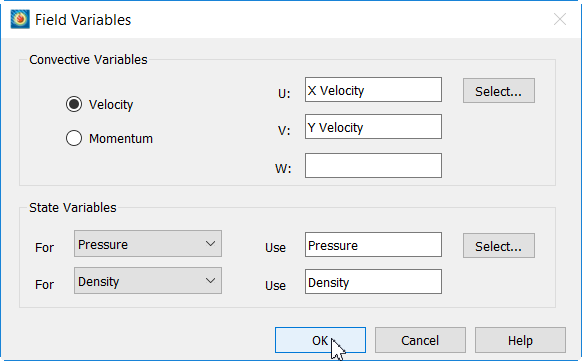Confirm the dialog with OK
Image resolution: width=582 pixels, height=361 pixels.
pyautogui.click(x=320, y=340)
